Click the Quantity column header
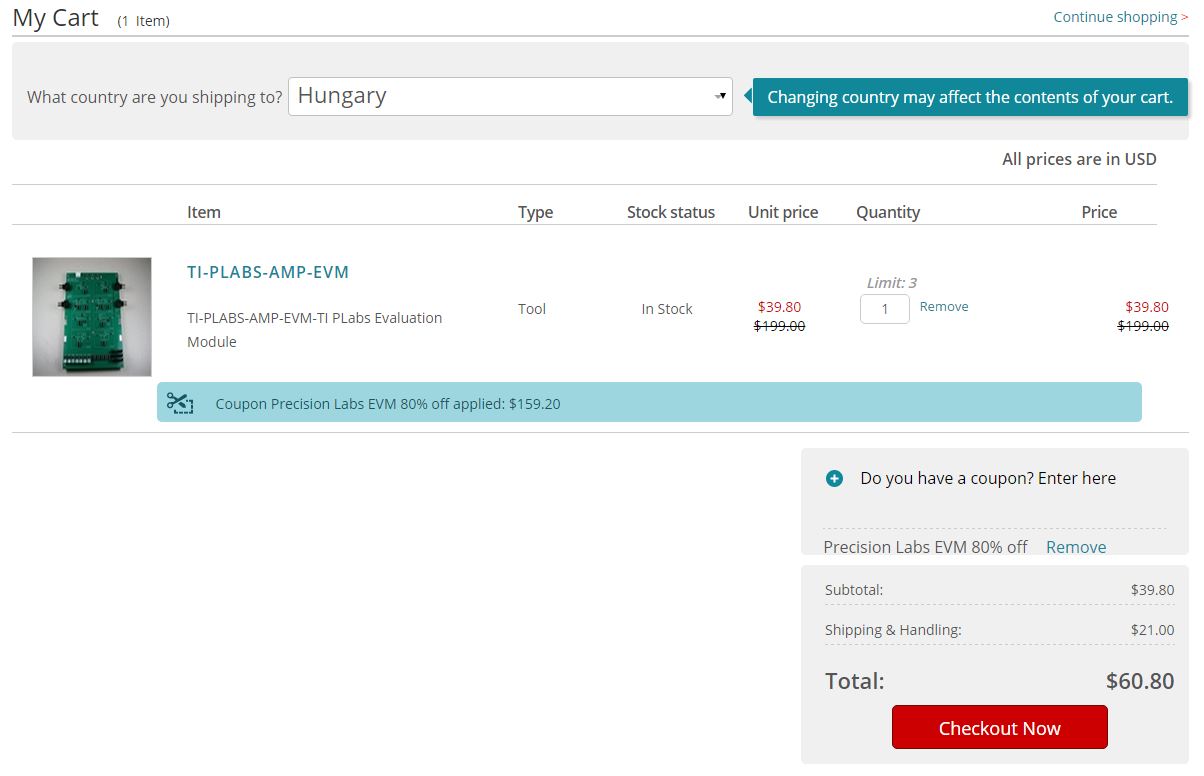Image resolution: width=1204 pixels, height=776 pixels. coord(888,212)
